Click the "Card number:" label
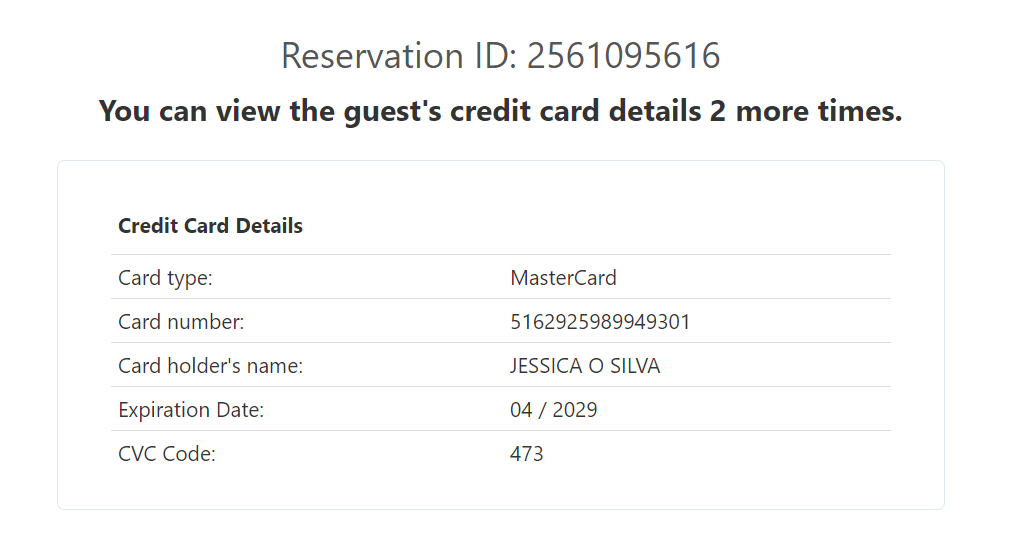This screenshot has width=1012, height=533. coord(181,322)
